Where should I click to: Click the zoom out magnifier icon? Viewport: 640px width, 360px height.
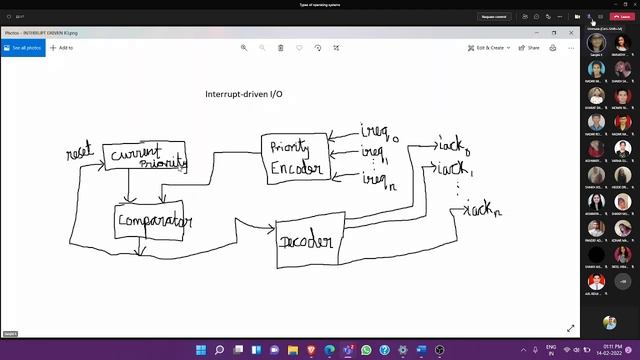point(262,48)
